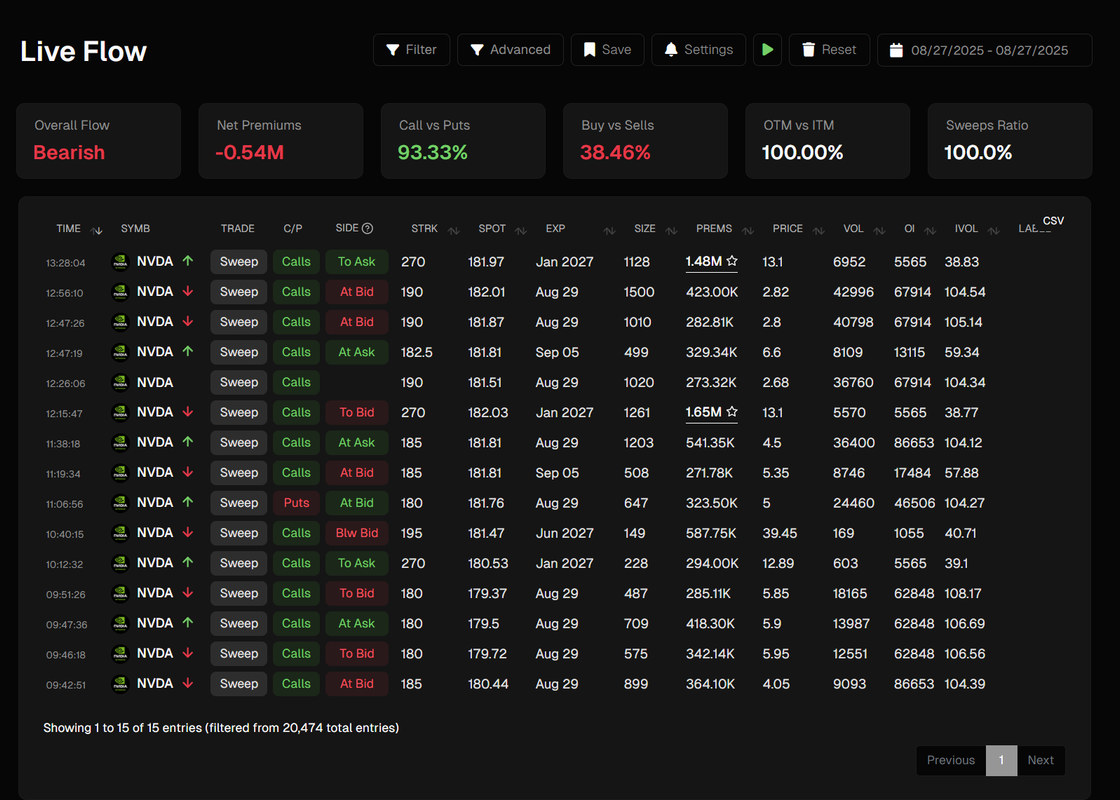Open alert Settings with the bell icon
The width and height of the screenshot is (1120, 800).
pyautogui.click(x=699, y=50)
